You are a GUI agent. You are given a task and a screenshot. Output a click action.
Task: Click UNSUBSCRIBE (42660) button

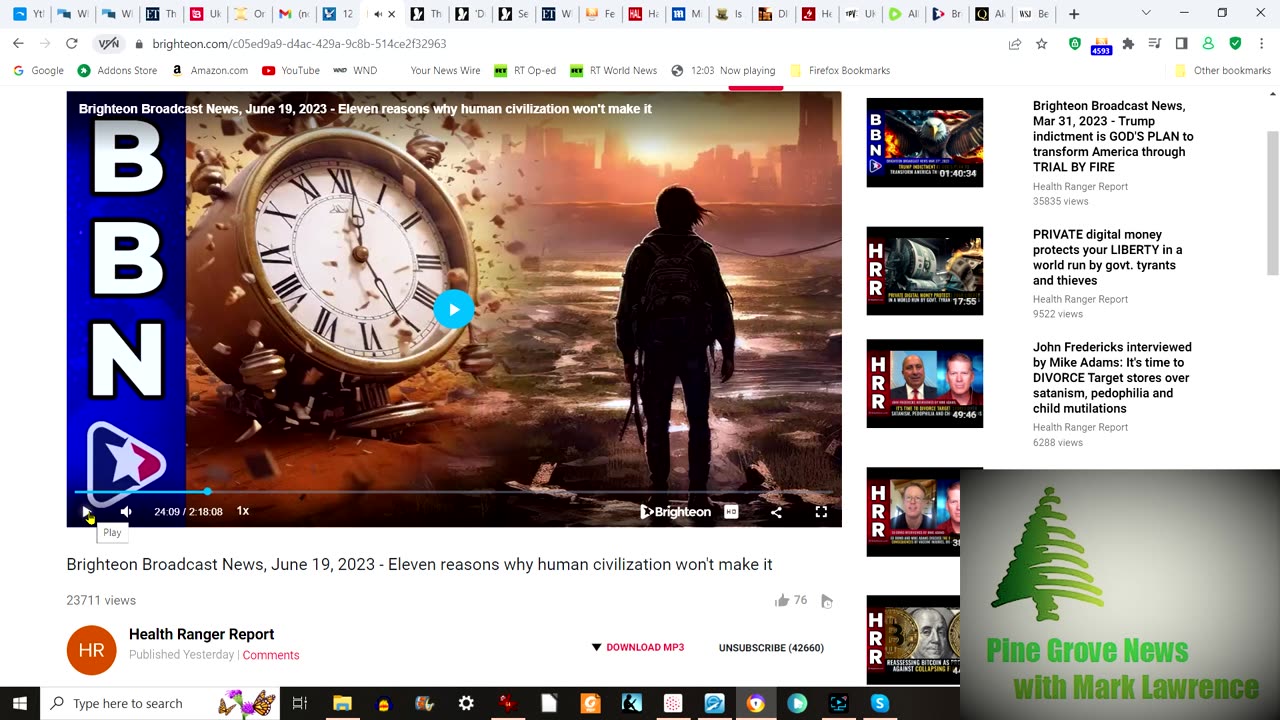(771, 648)
